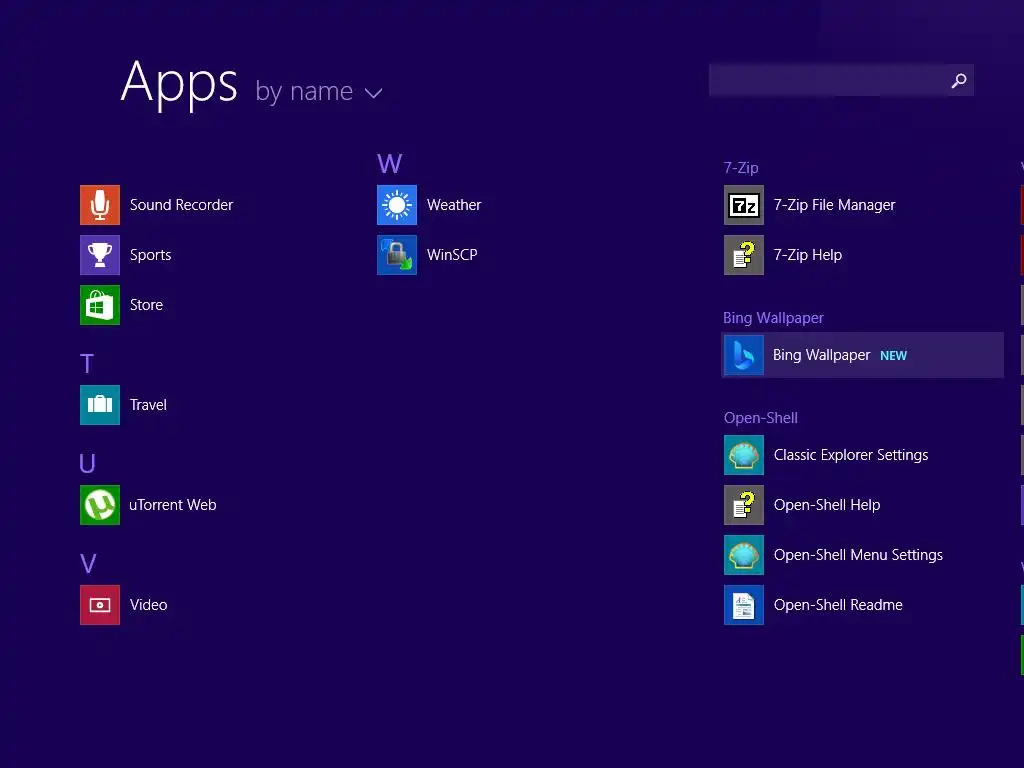Image resolution: width=1024 pixels, height=768 pixels.
Task: Select the Open-Shell group heading
Action: [x=761, y=418]
